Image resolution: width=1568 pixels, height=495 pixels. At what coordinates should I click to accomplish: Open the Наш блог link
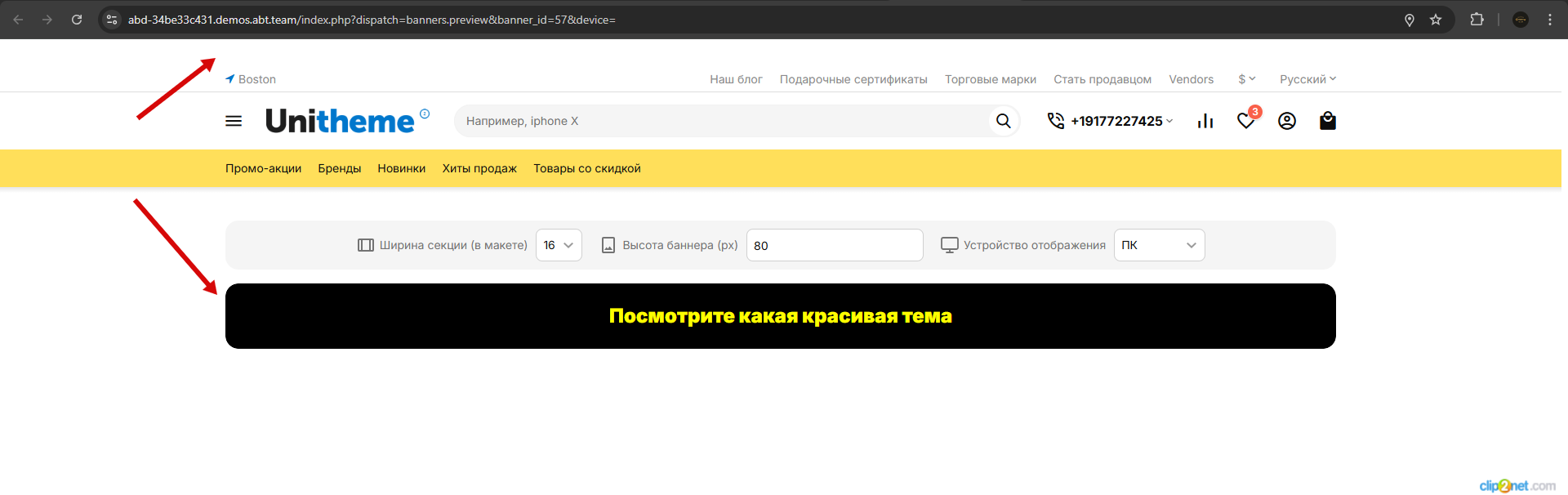[736, 79]
